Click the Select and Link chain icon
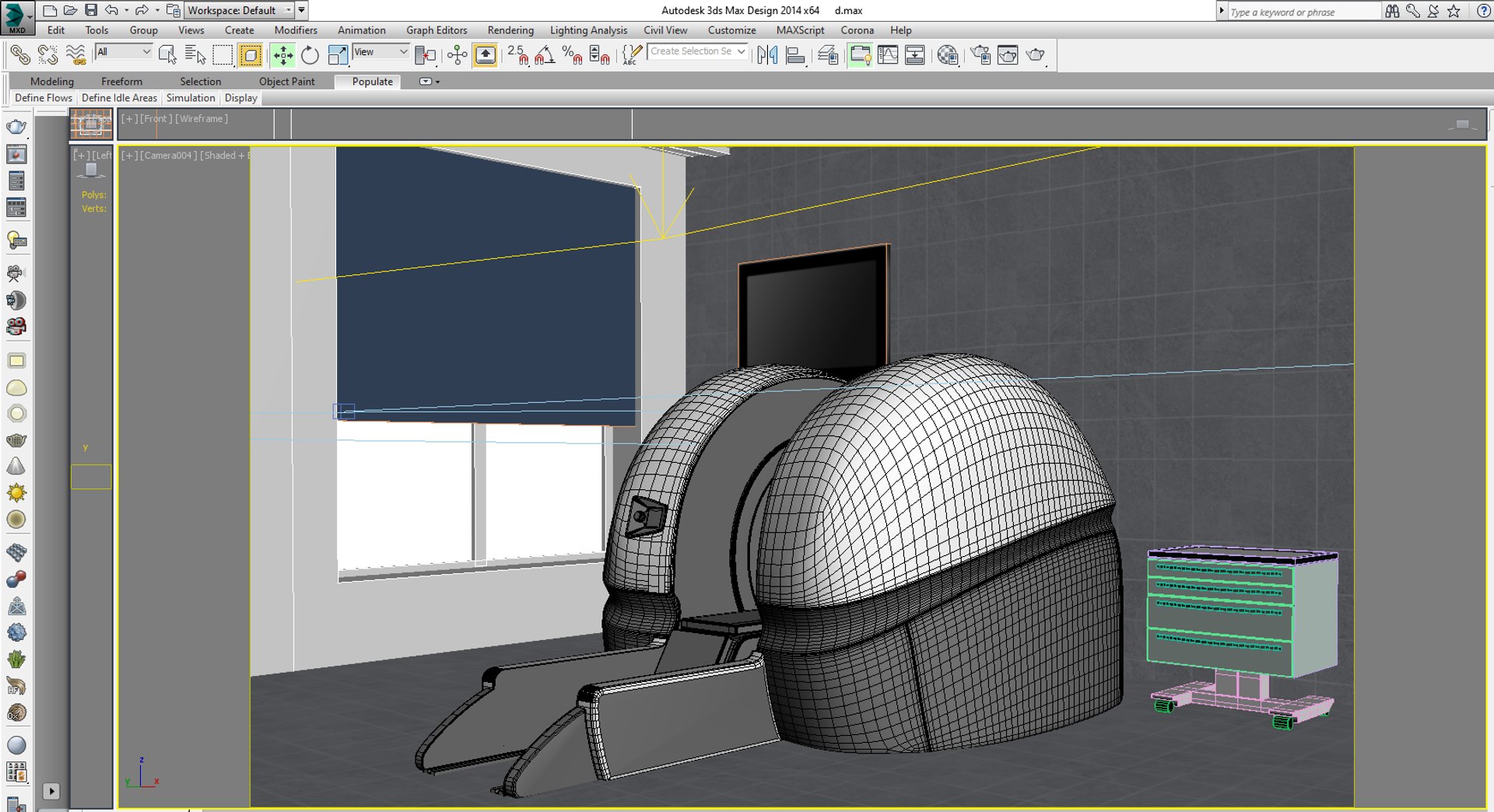The height and width of the screenshot is (812, 1494). (20, 55)
